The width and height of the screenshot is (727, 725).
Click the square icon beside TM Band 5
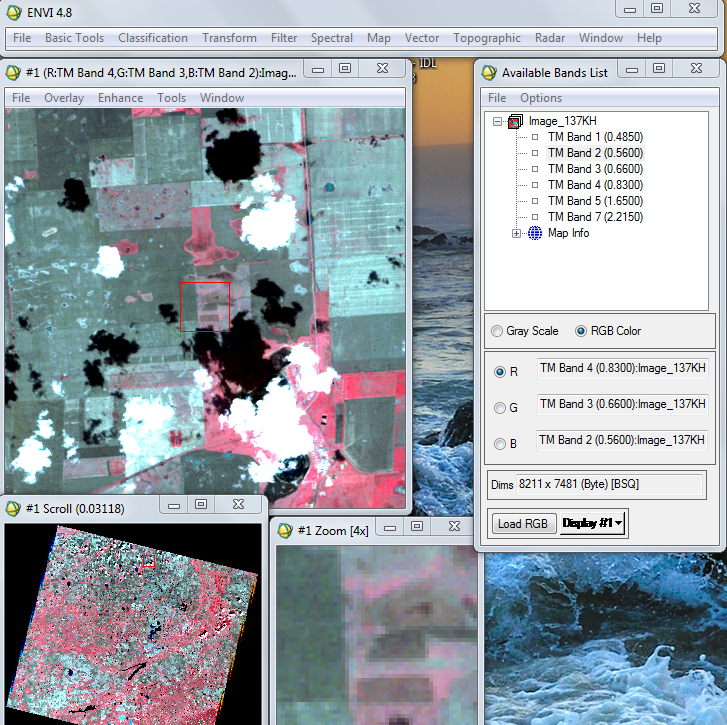coord(535,201)
